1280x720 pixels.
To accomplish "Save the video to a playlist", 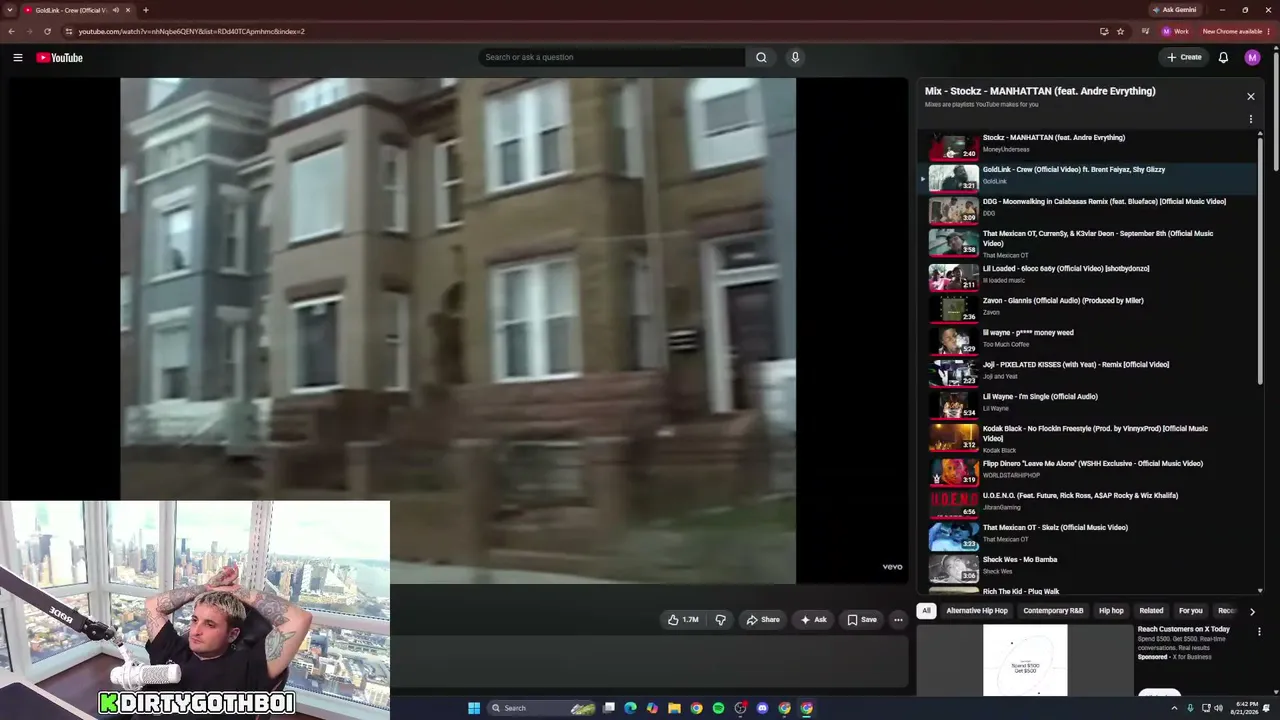I will coord(861,620).
